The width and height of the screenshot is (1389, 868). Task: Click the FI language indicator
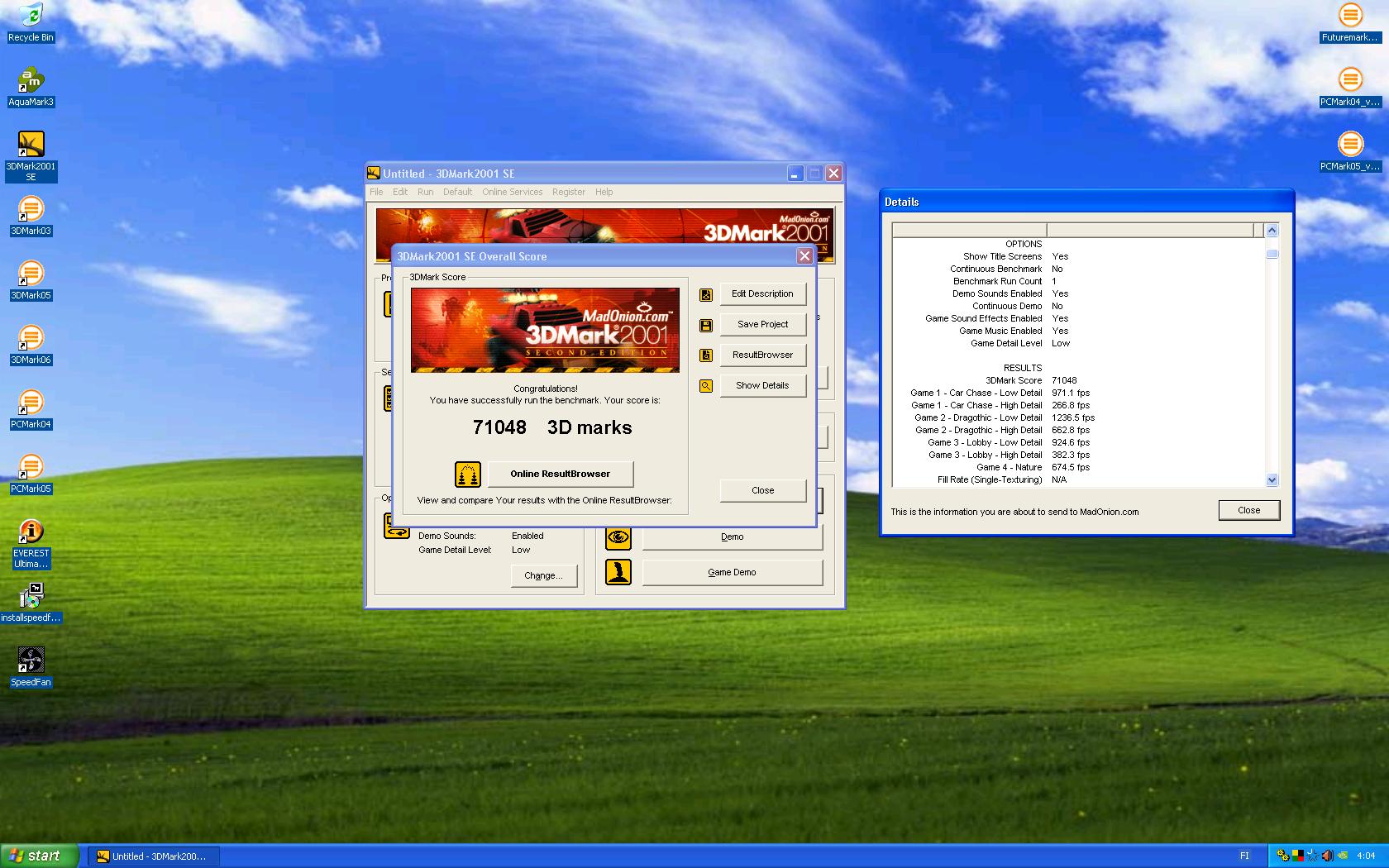(1244, 856)
